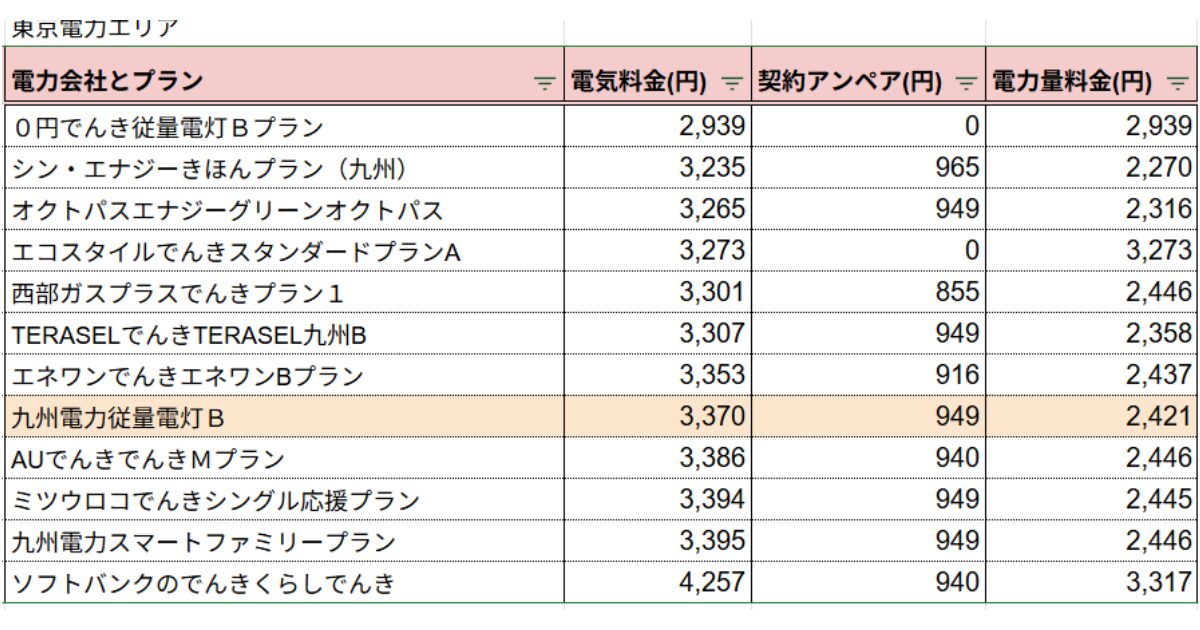Select the TERASELでんきTERASEL九州B cell
The image size is (1200, 630).
pos(284,334)
